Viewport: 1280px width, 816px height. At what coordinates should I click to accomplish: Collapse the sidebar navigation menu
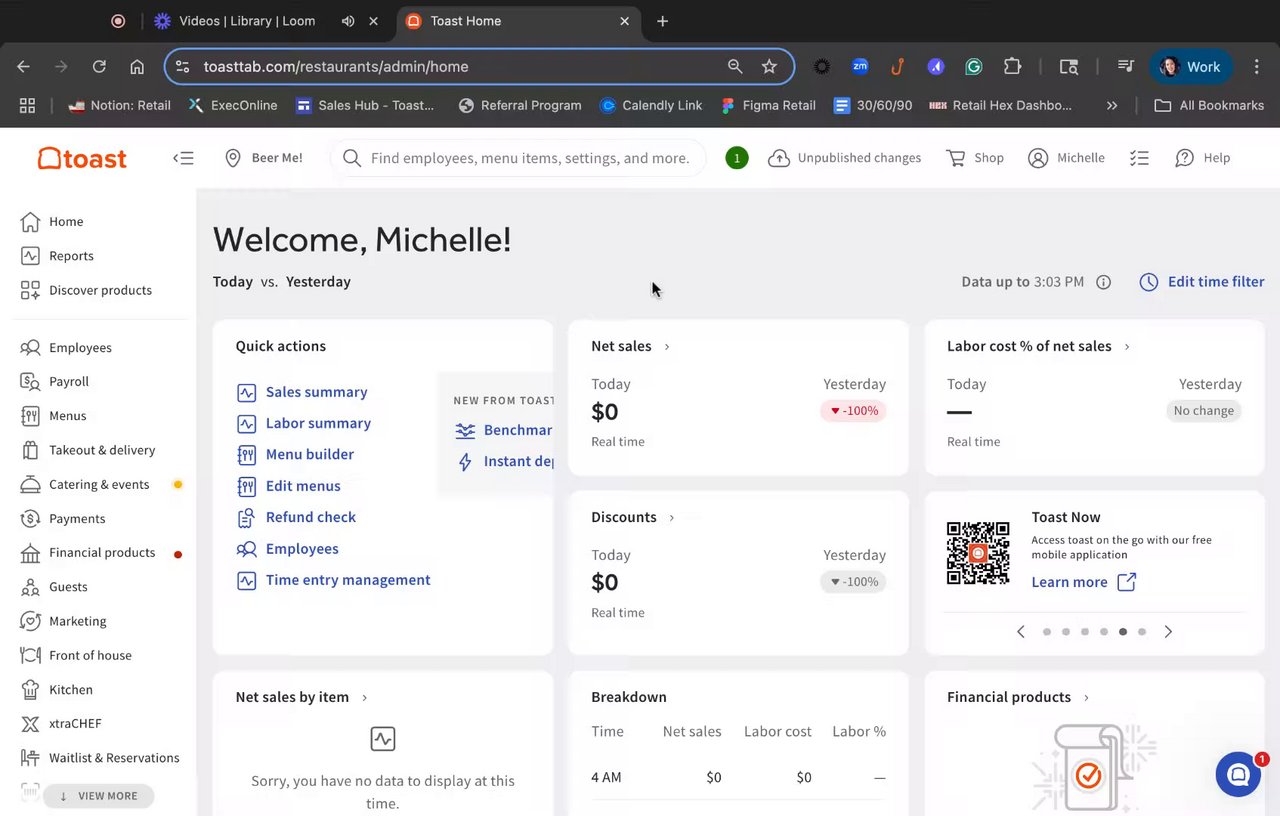click(183, 158)
